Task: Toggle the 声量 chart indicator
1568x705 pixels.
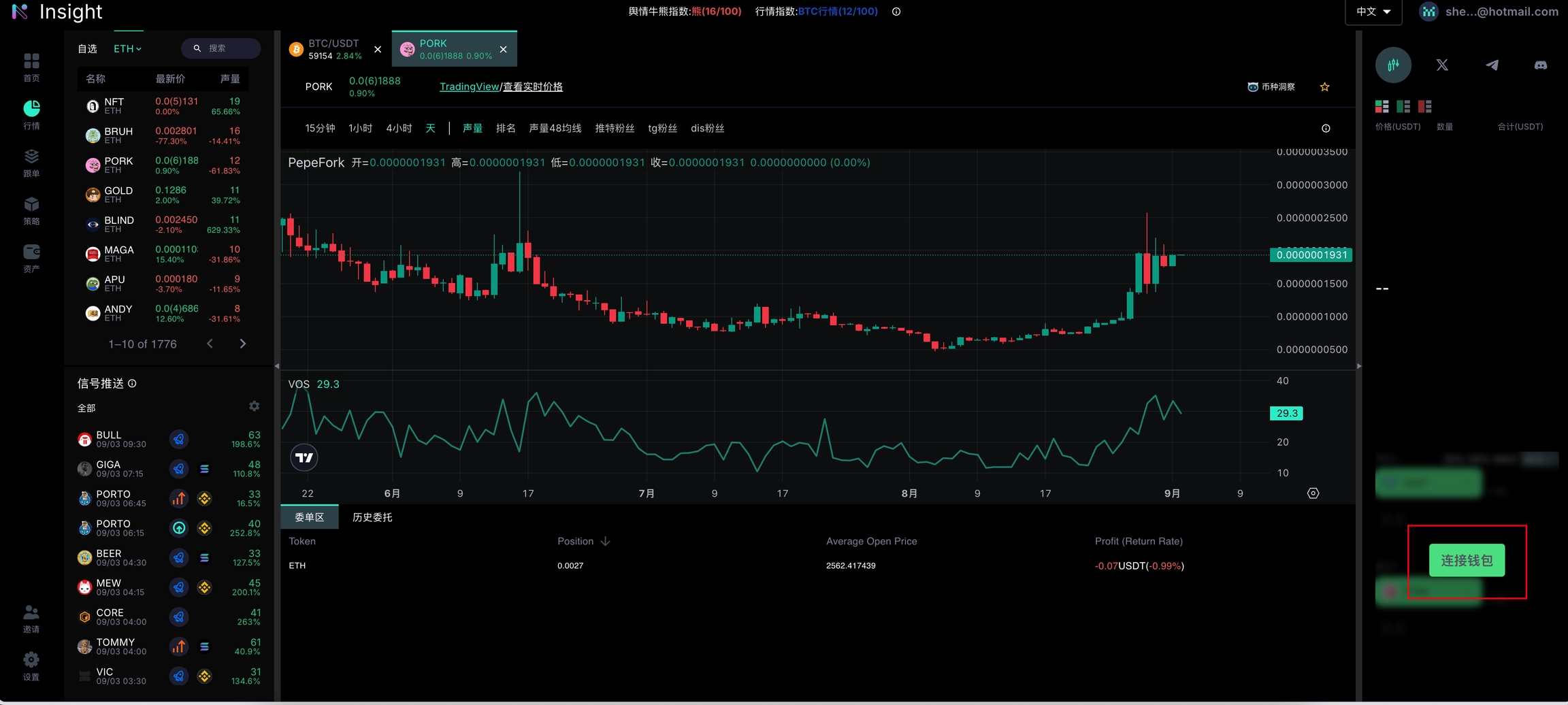Action: point(472,129)
